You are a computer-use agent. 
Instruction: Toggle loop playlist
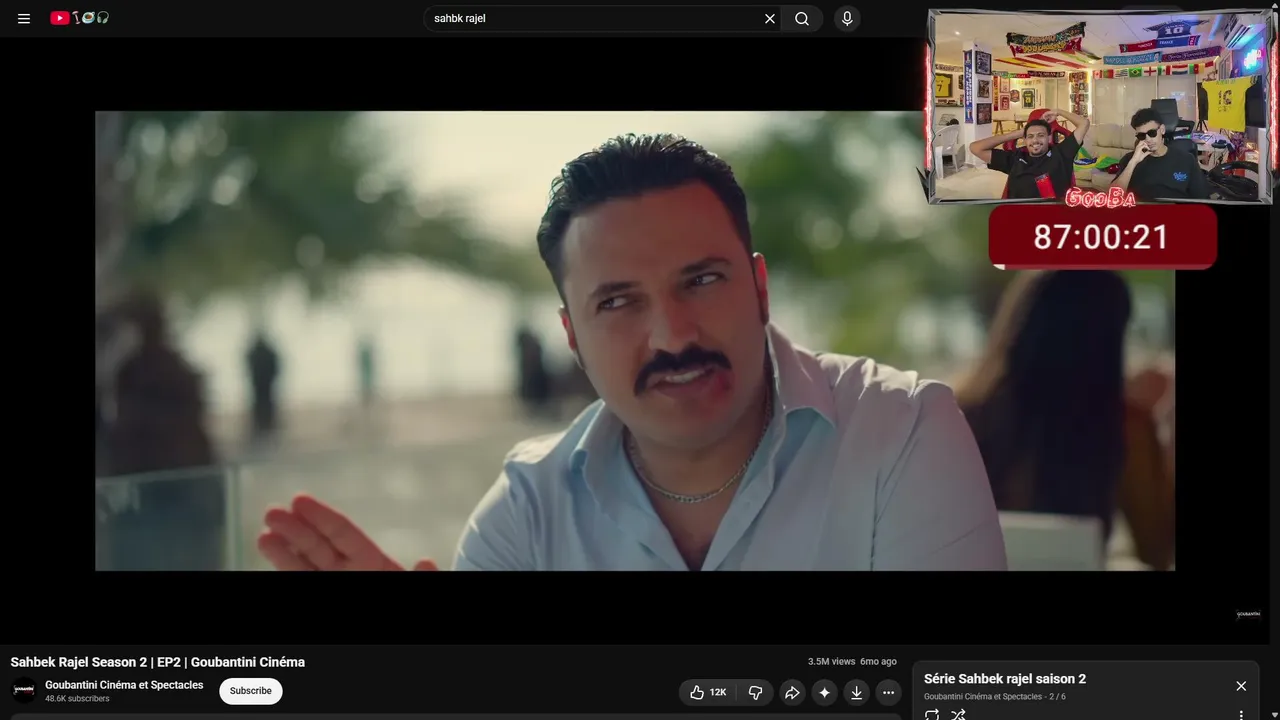click(x=932, y=714)
